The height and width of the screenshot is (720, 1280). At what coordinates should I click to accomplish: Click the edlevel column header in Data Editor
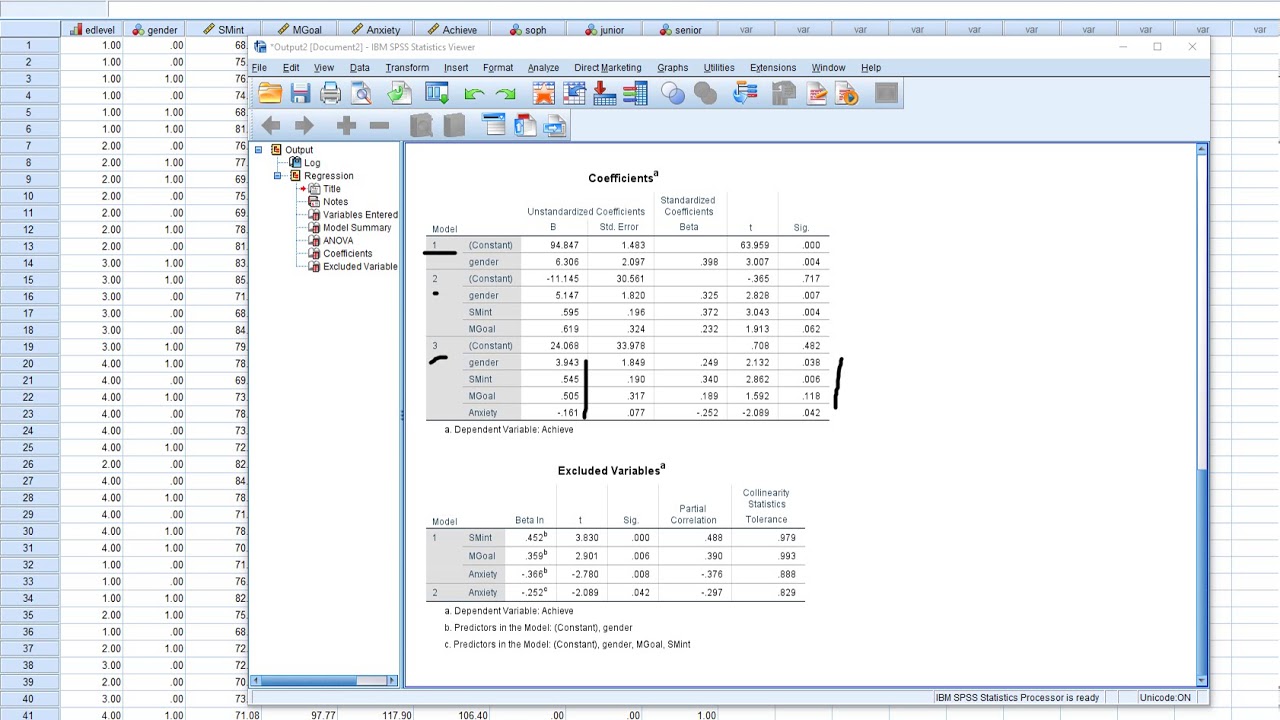93,30
